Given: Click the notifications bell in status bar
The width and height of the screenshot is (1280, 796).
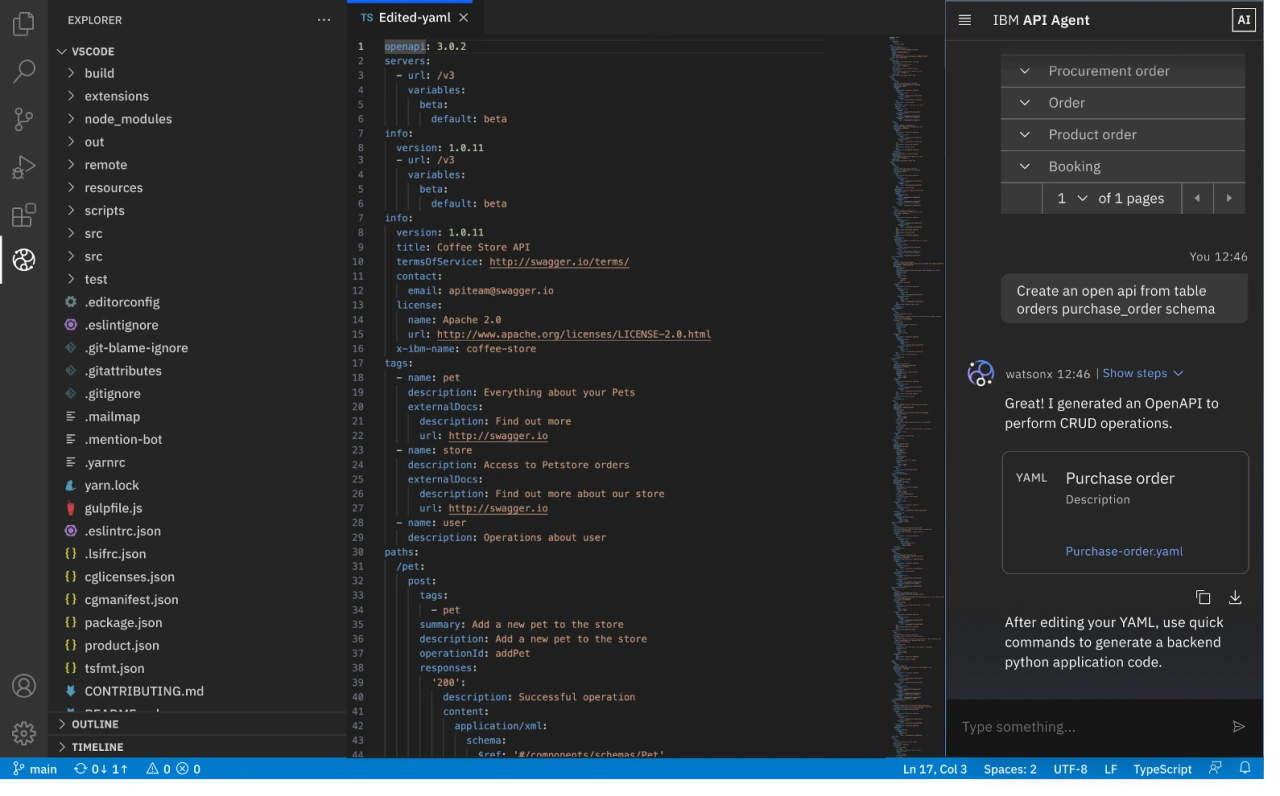Looking at the screenshot, I should pyautogui.click(x=1245, y=769).
